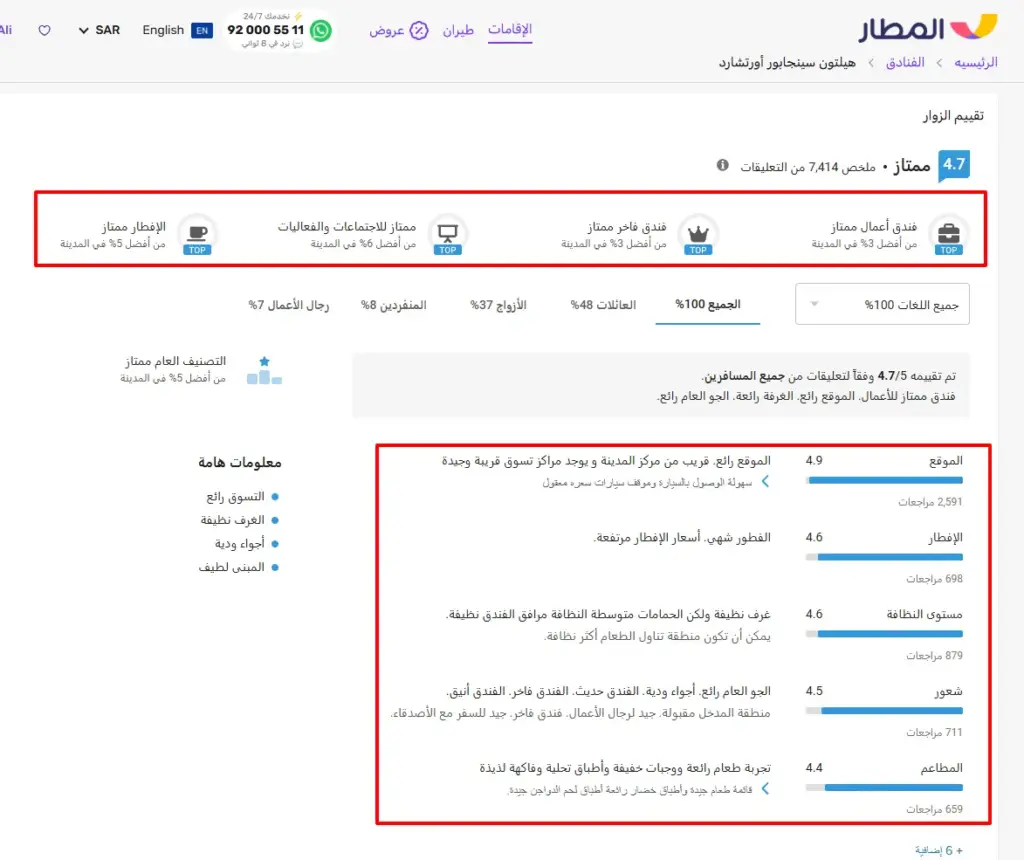The width and height of the screenshot is (1024, 860).
Task: Click the offers percent icon
Action: pos(419,30)
